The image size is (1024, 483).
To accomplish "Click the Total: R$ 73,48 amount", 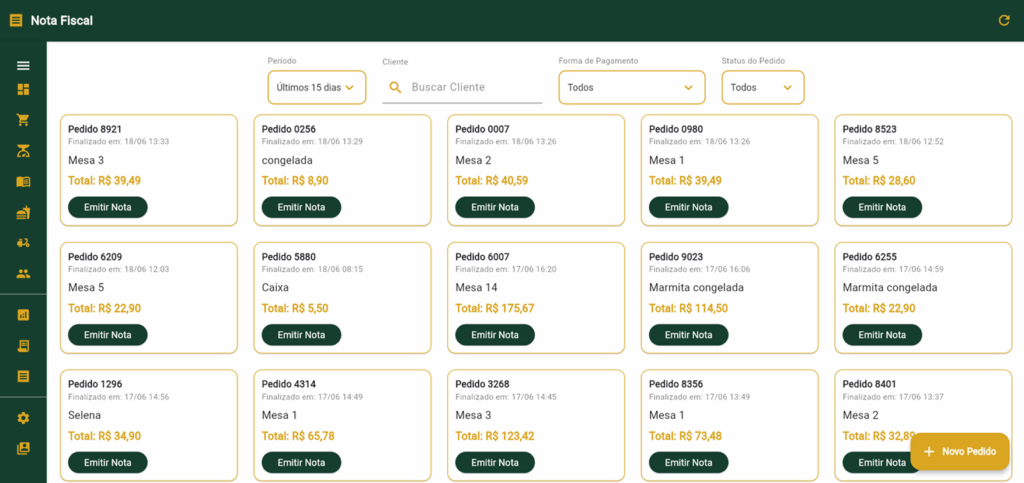I will [x=686, y=436].
